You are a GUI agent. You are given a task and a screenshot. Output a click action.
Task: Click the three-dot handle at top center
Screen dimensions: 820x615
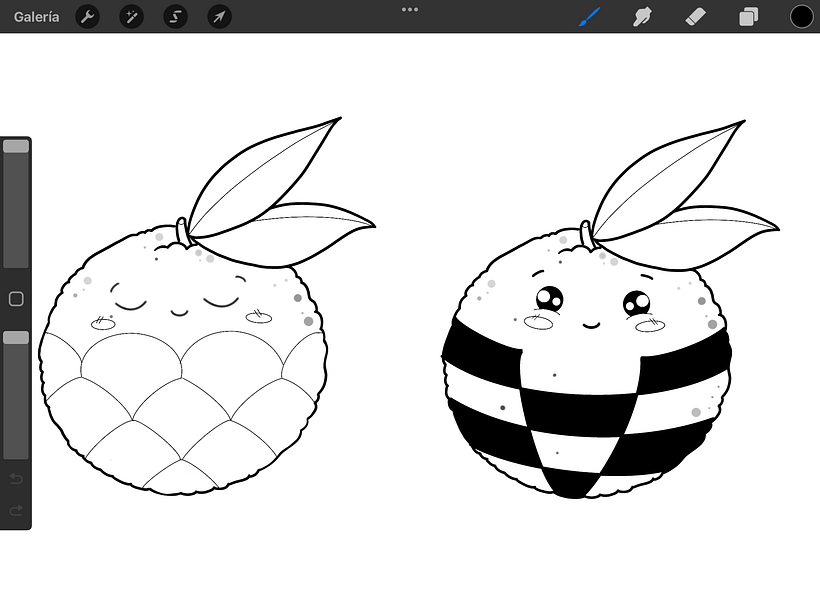click(x=410, y=9)
